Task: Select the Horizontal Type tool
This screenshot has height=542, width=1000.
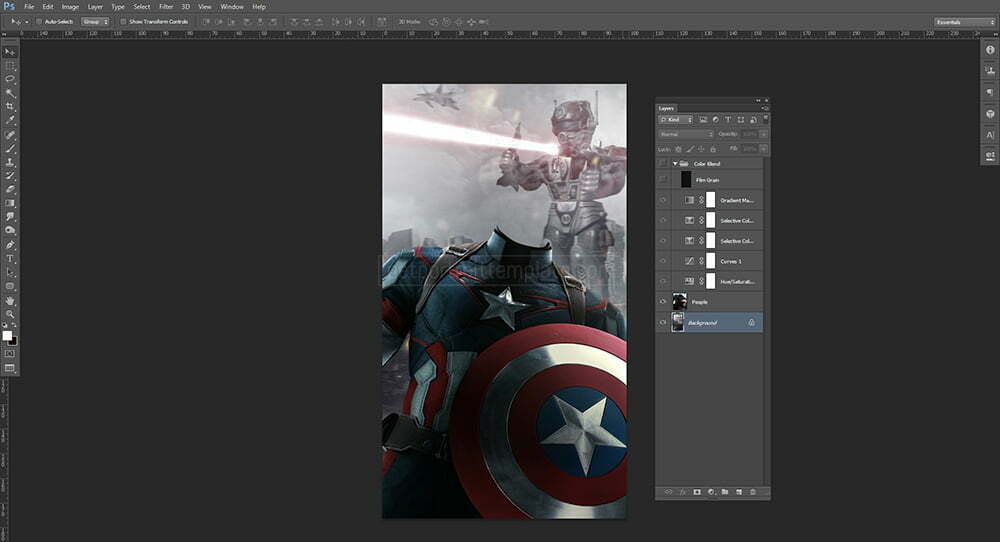Action: [x=10, y=259]
